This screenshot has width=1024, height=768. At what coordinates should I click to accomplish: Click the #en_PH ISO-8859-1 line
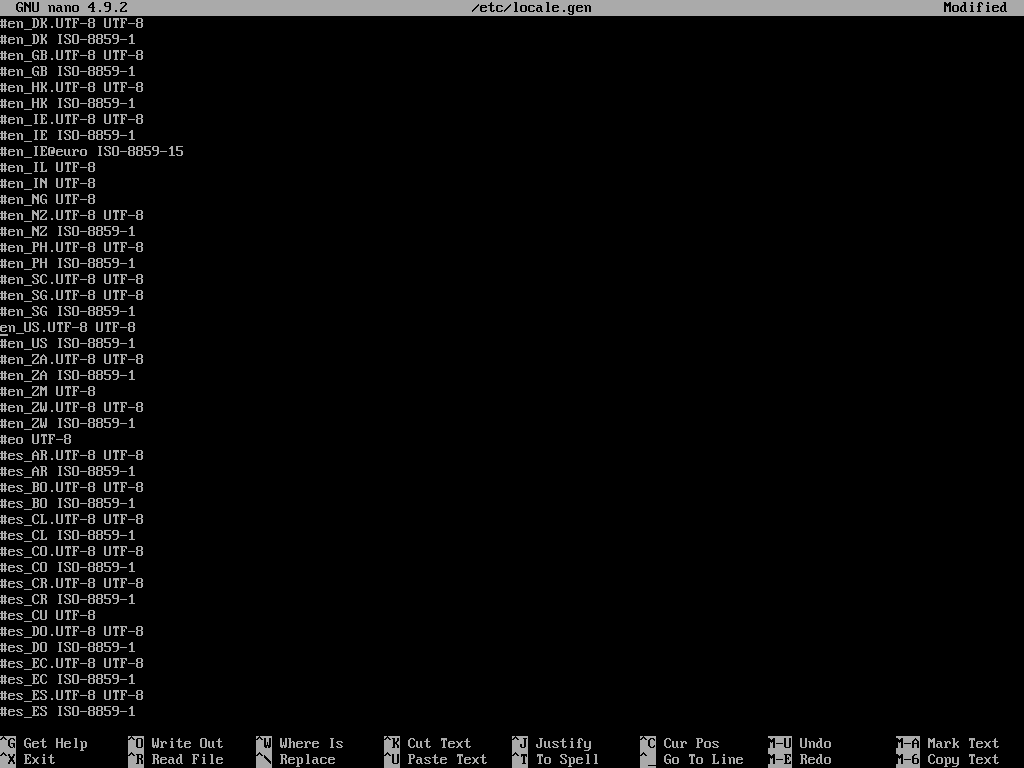[68, 263]
